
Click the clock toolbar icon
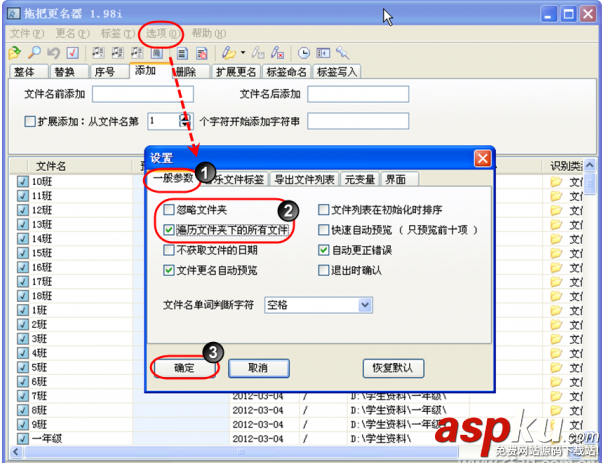coord(304,53)
